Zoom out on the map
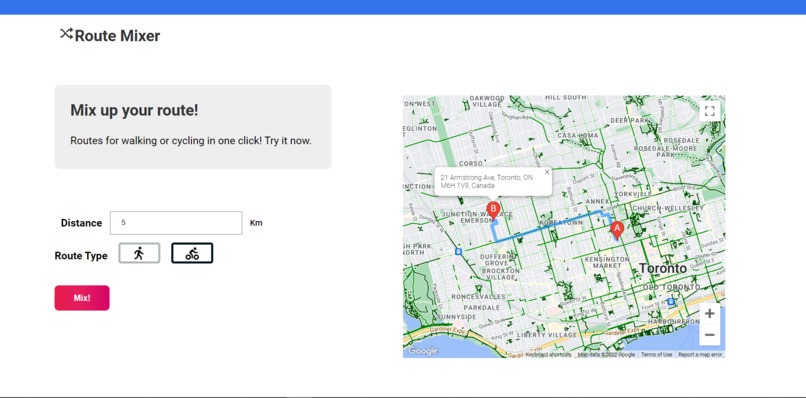Screen dimensions: 806x398 [709, 335]
